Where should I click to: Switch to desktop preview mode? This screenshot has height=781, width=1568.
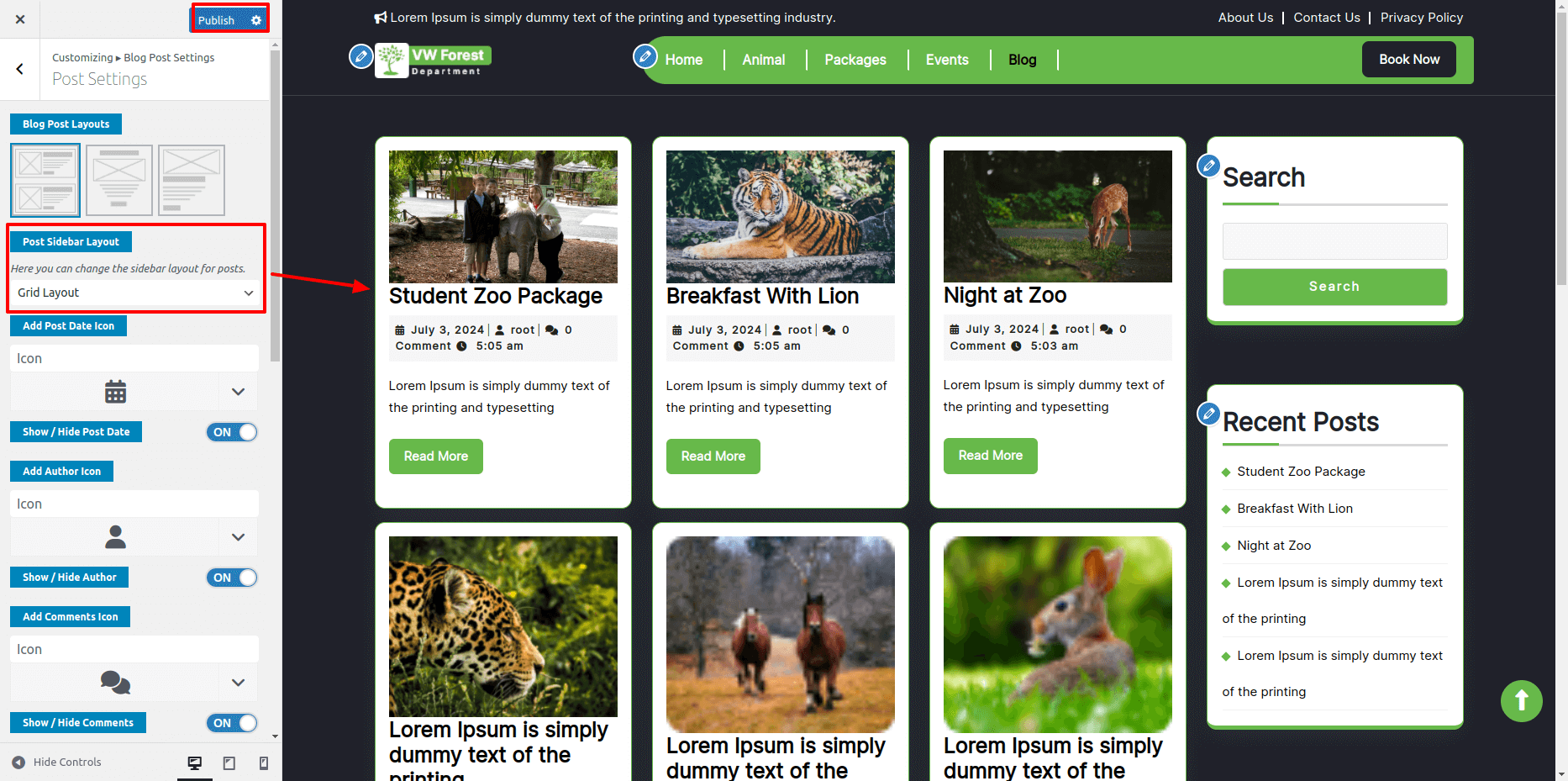(194, 763)
